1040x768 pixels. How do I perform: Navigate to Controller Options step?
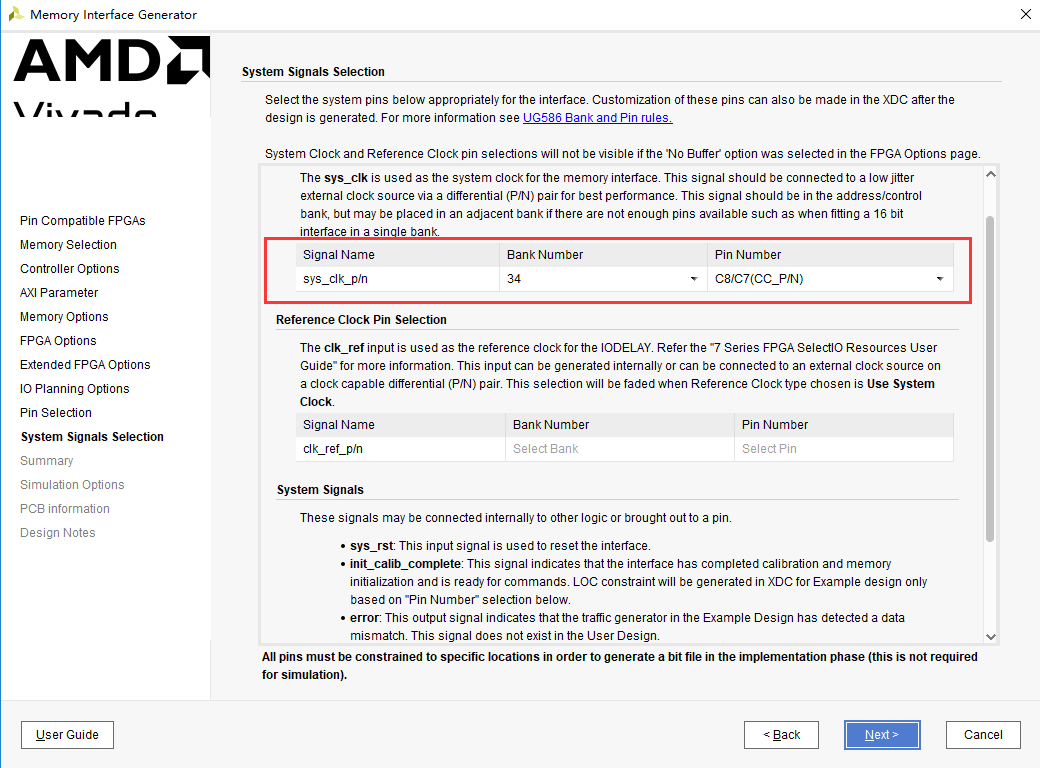70,269
